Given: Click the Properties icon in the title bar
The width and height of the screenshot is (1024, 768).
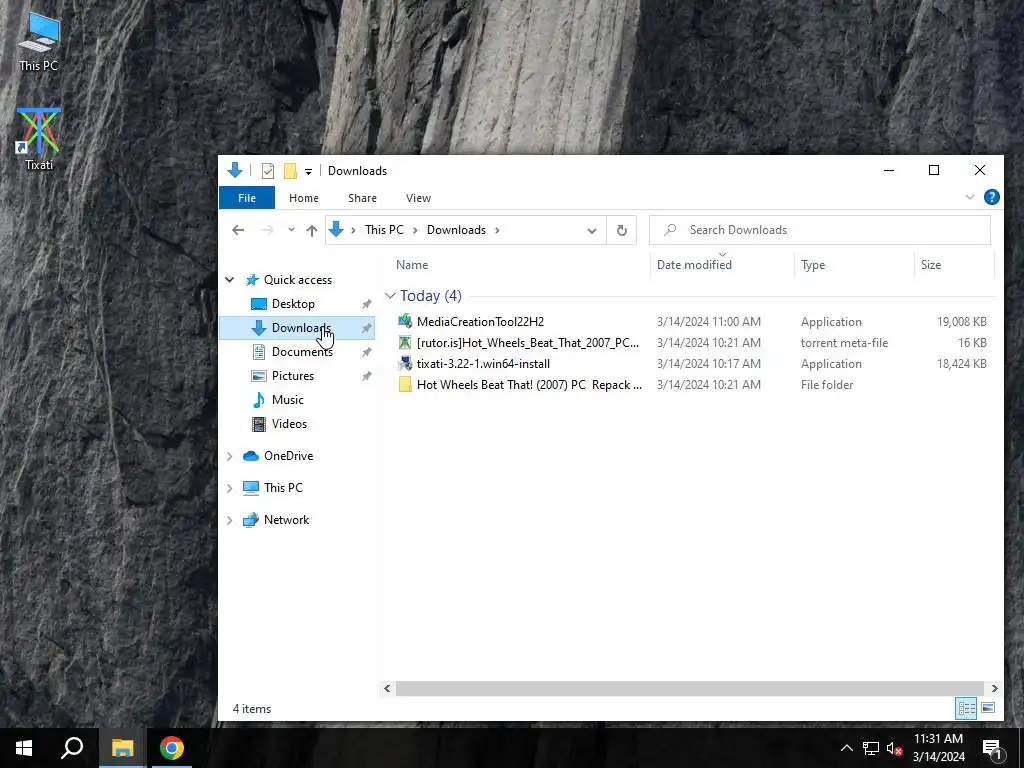Looking at the screenshot, I should pyautogui.click(x=268, y=171).
